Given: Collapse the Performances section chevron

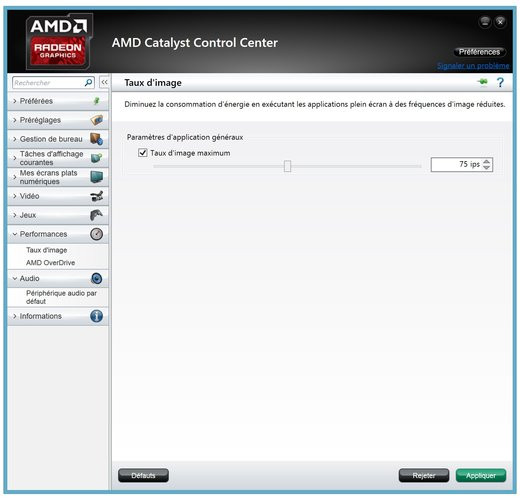Looking at the screenshot, I should (x=15, y=234).
